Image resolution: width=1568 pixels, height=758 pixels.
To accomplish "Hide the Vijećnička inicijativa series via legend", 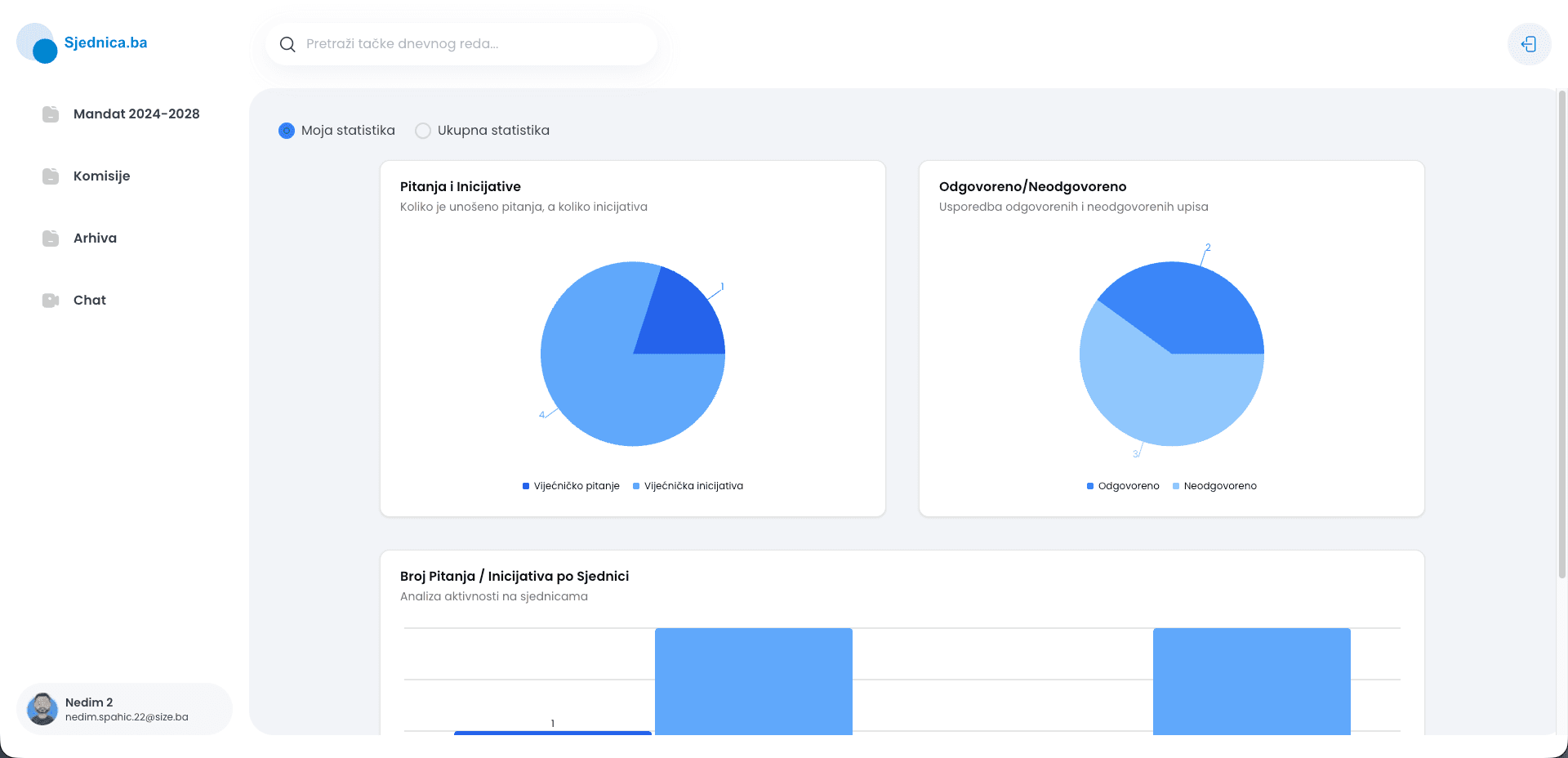I will coord(688,486).
